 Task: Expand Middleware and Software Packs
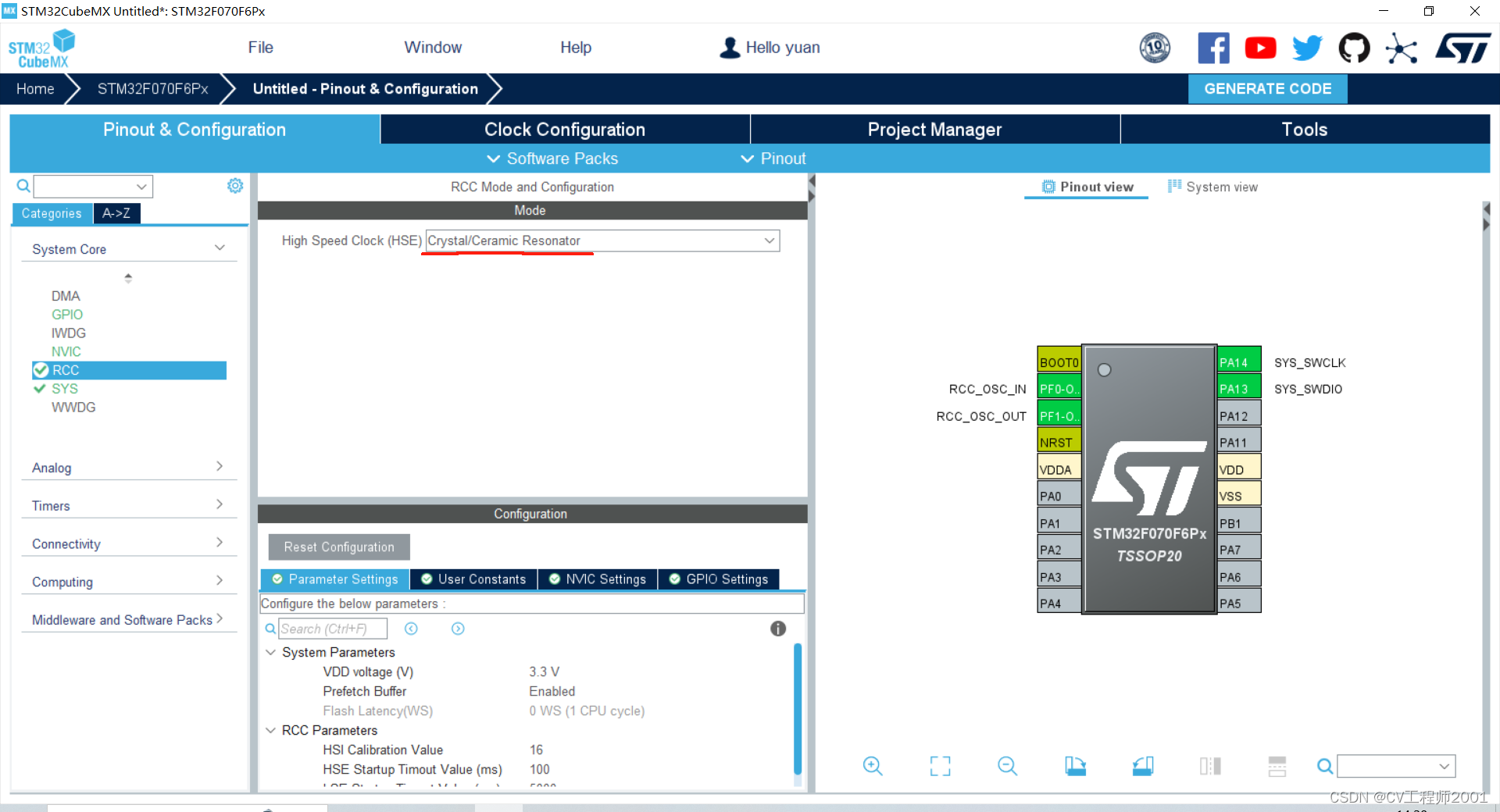(220, 618)
